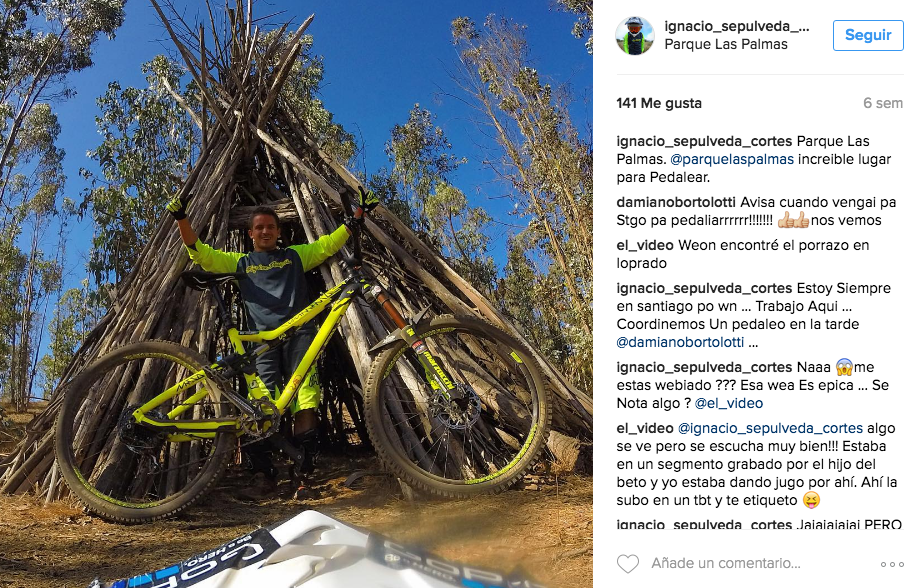
Task: Follow the user with the Seguir button
Action: click(x=868, y=35)
